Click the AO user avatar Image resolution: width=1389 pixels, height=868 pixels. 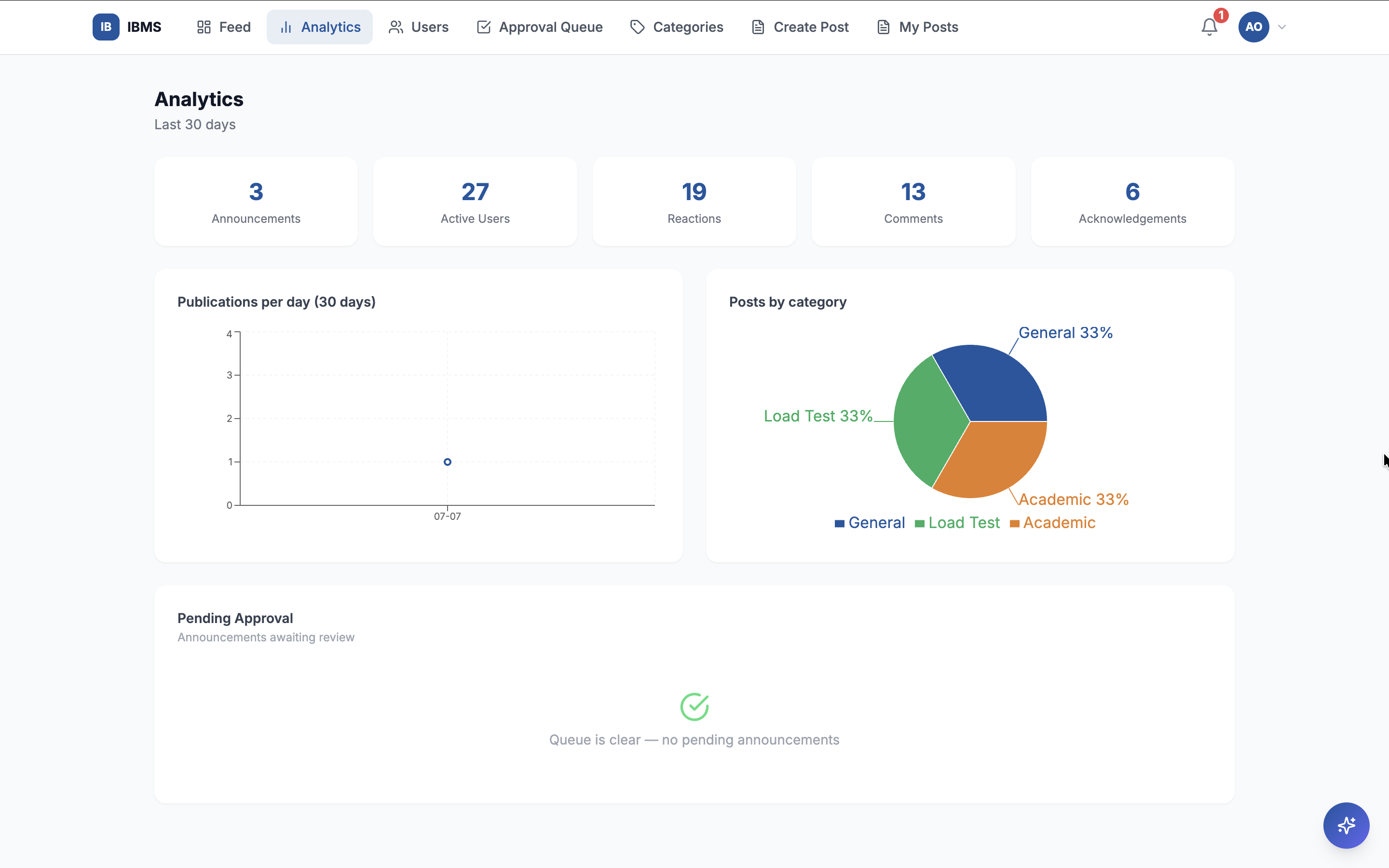(1253, 27)
